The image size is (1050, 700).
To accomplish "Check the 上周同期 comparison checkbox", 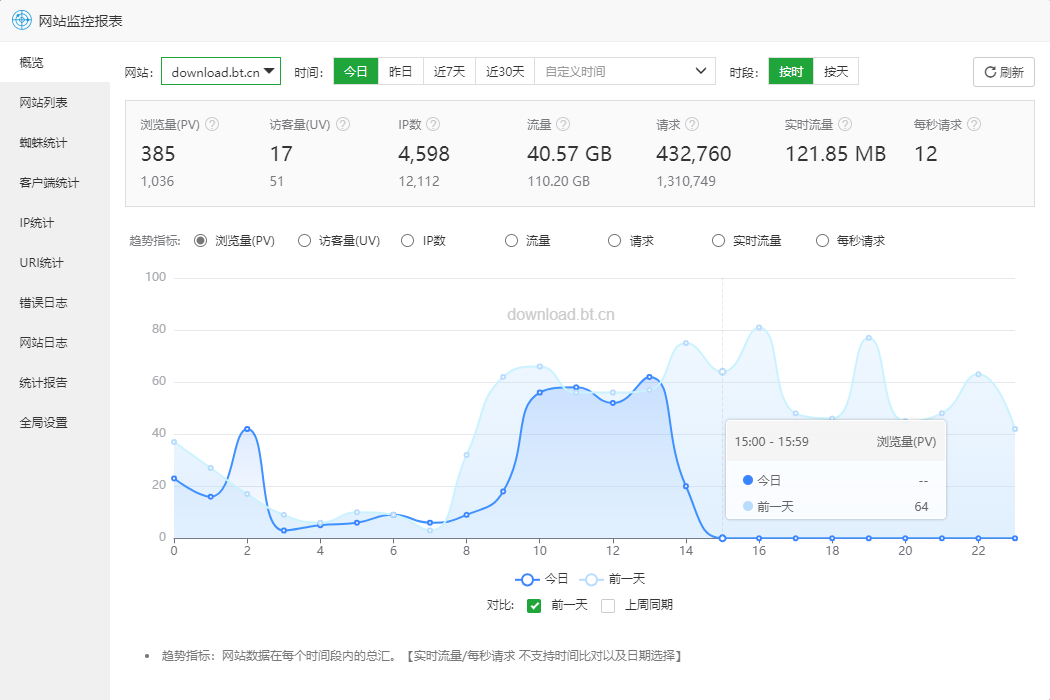I will pyautogui.click(x=608, y=606).
